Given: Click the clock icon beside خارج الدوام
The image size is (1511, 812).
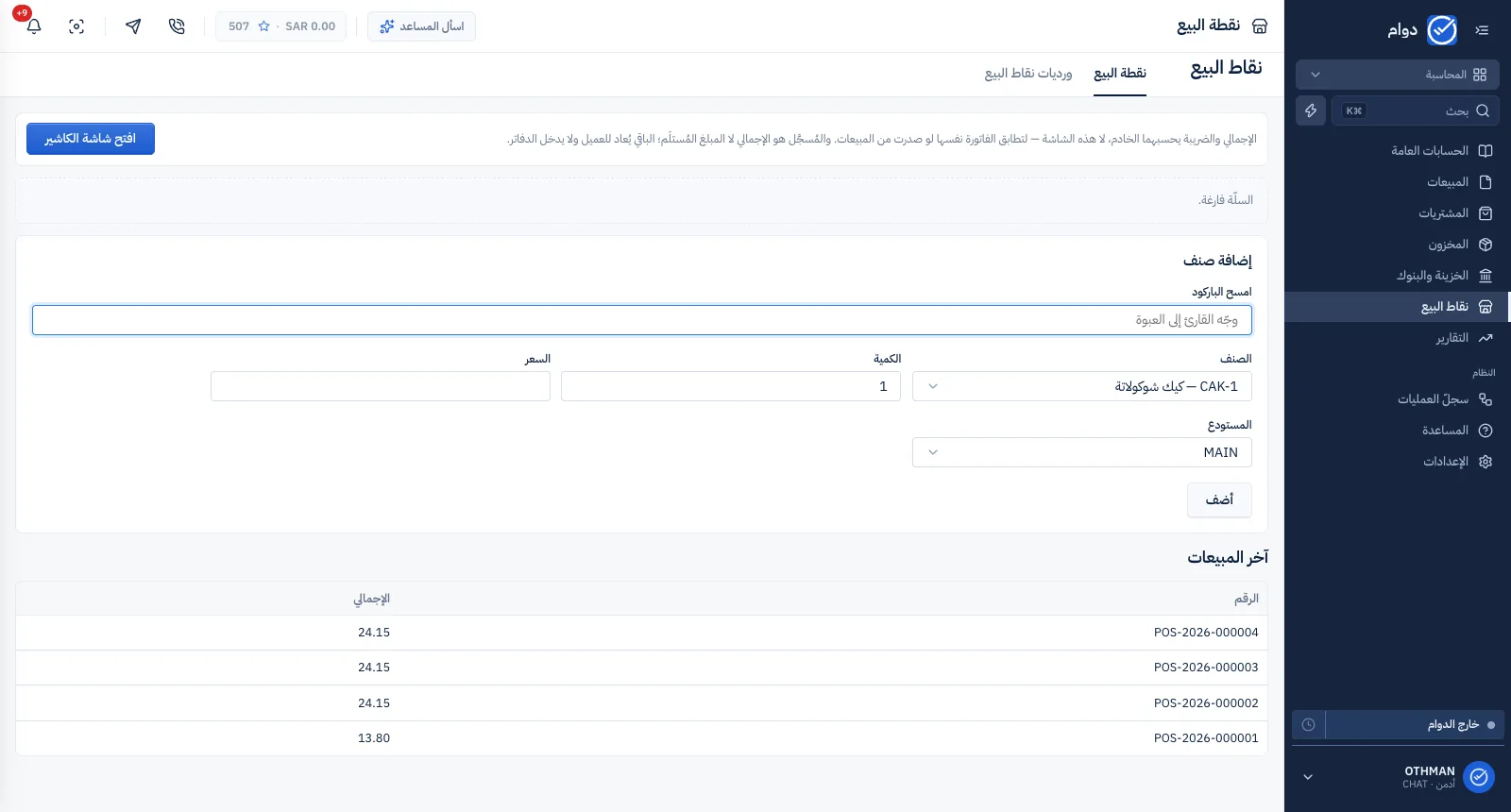Looking at the screenshot, I should (x=1308, y=725).
